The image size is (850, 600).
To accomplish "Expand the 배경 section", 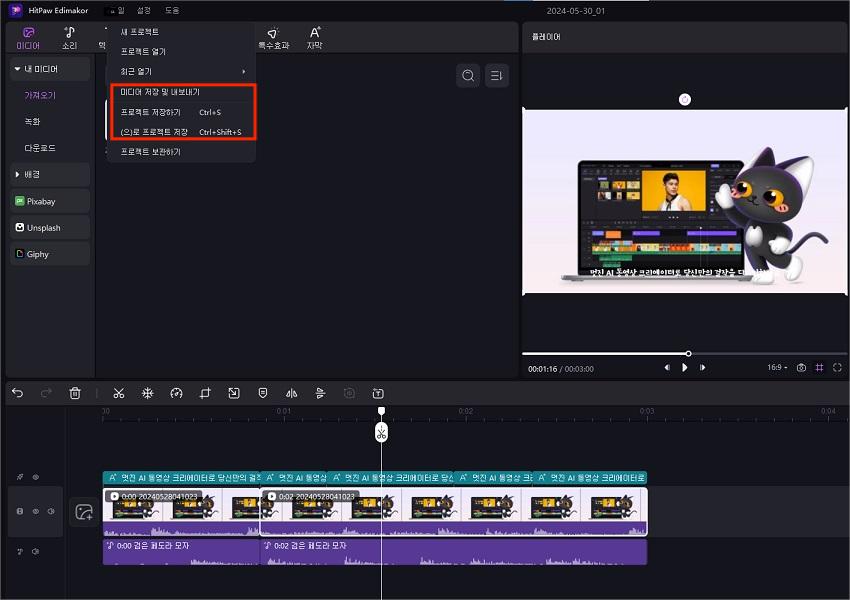I will click(18, 174).
